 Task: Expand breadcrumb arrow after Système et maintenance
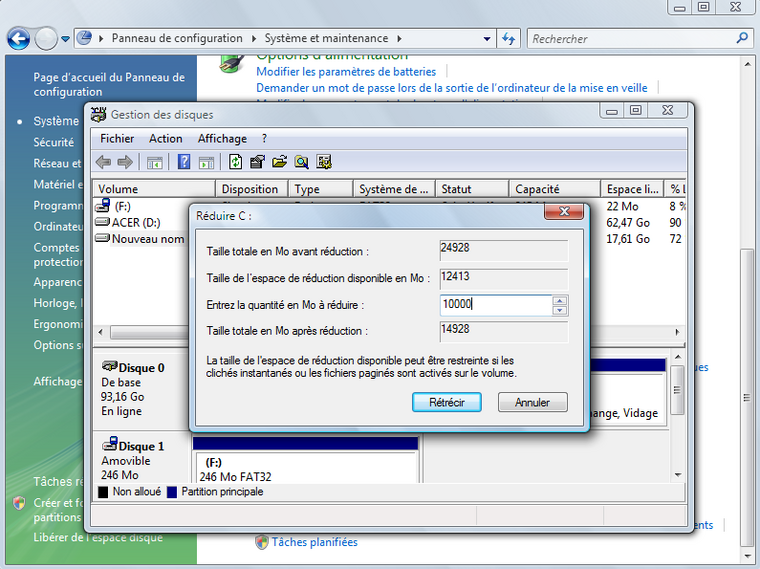pos(399,38)
